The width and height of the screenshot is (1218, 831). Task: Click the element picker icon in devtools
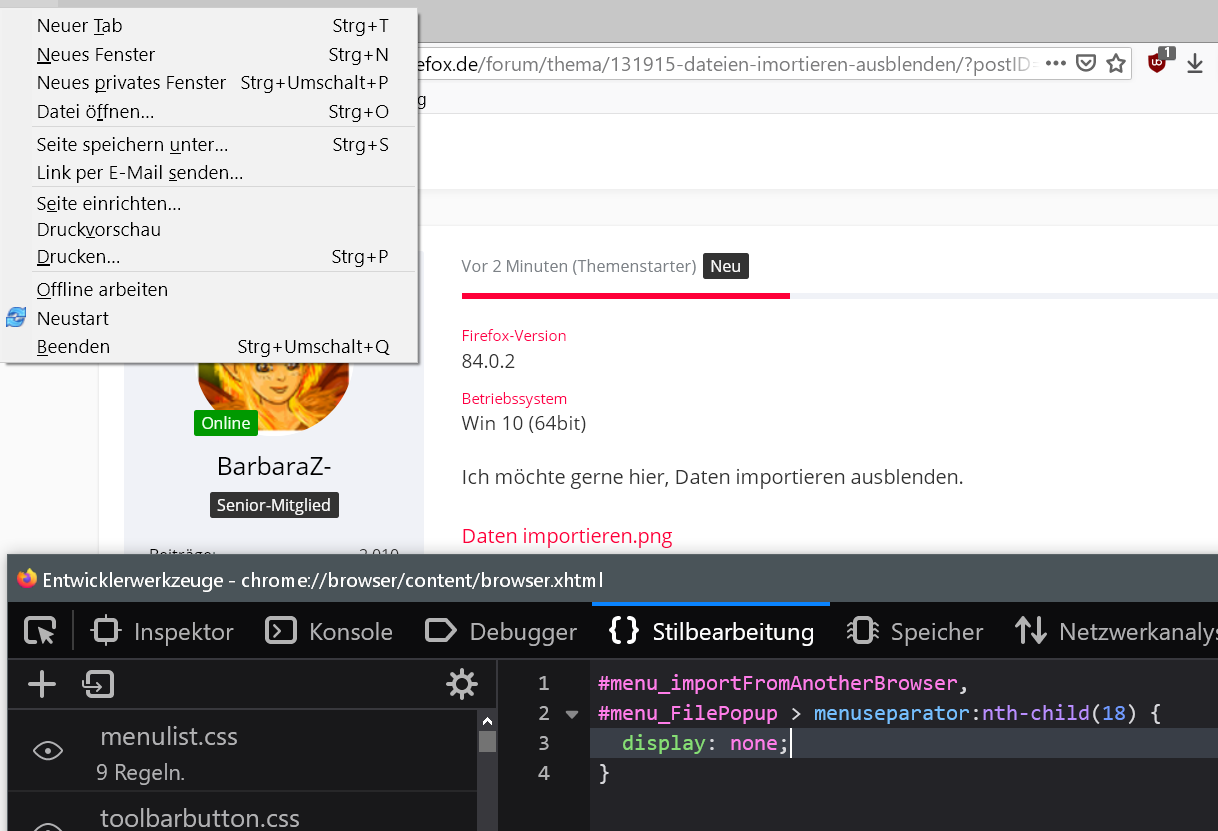[x=40, y=631]
